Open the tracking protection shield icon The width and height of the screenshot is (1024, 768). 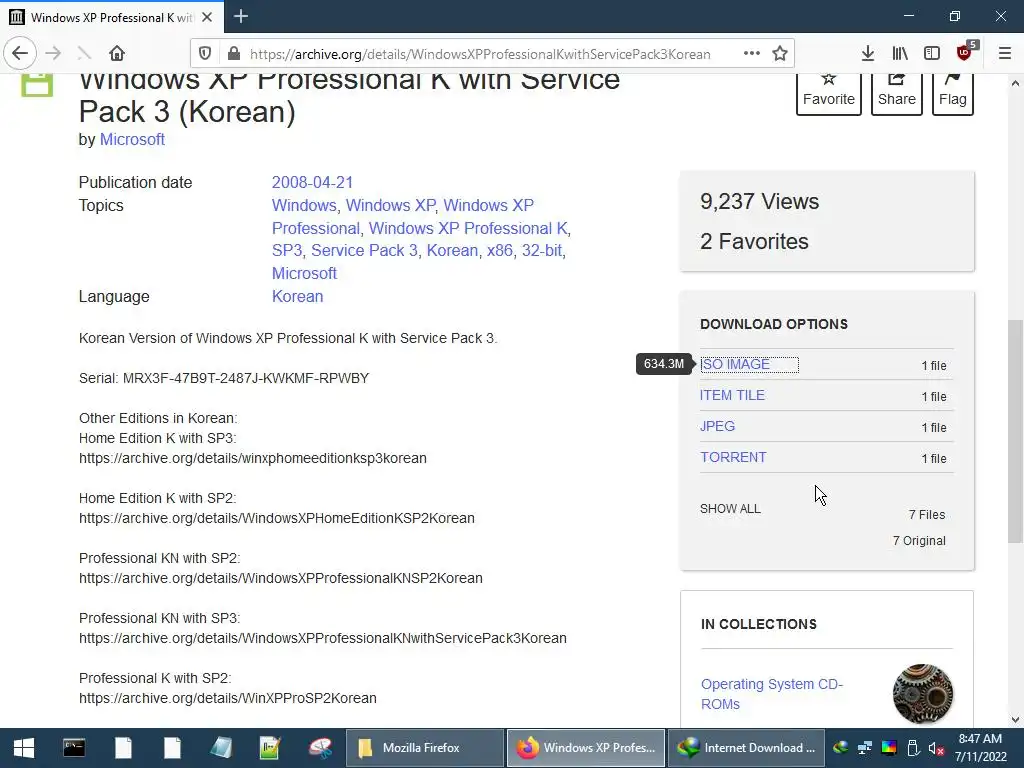[x=204, y=54]
